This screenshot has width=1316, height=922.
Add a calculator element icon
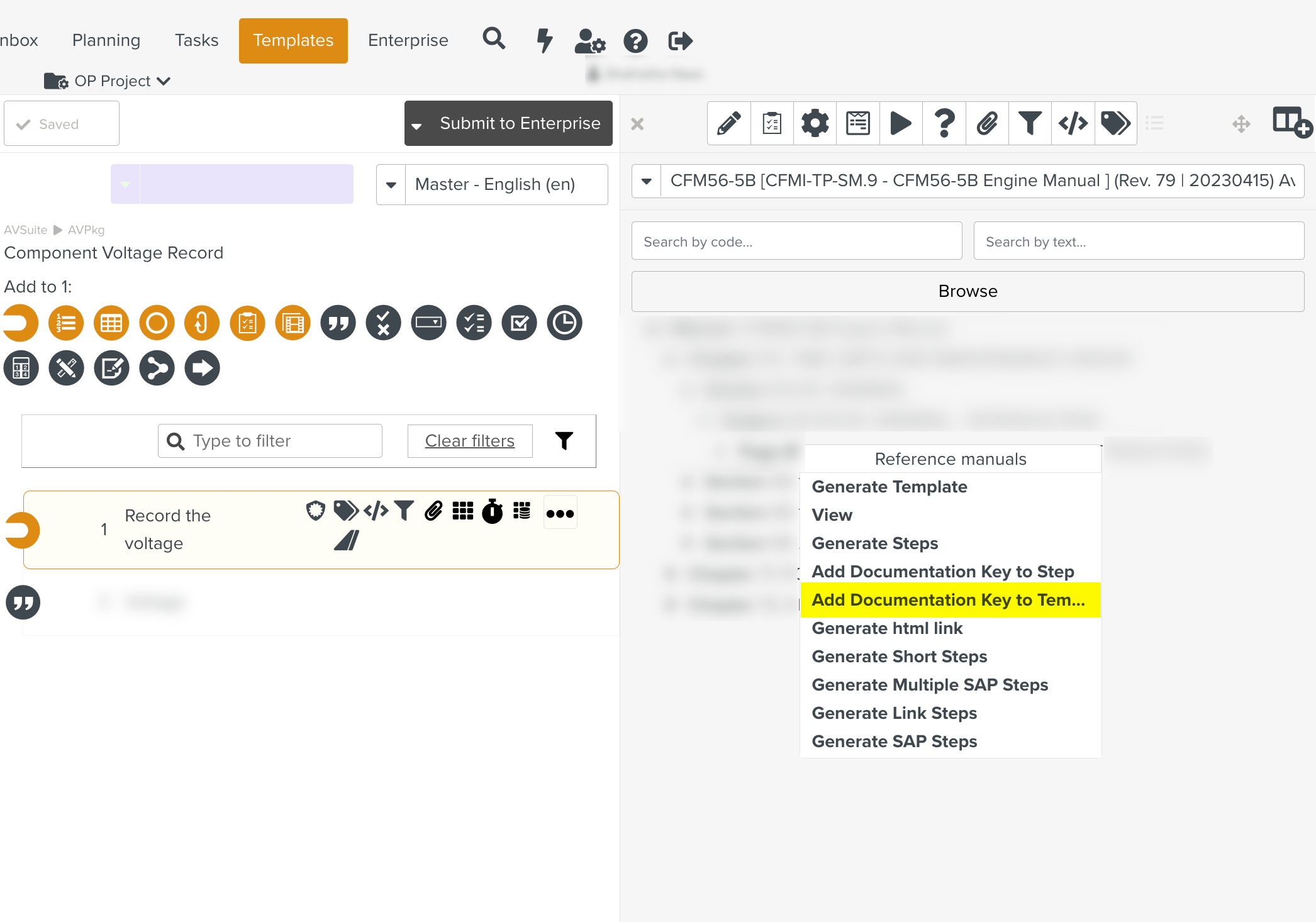pyautogui.click(x=21, y=368)
